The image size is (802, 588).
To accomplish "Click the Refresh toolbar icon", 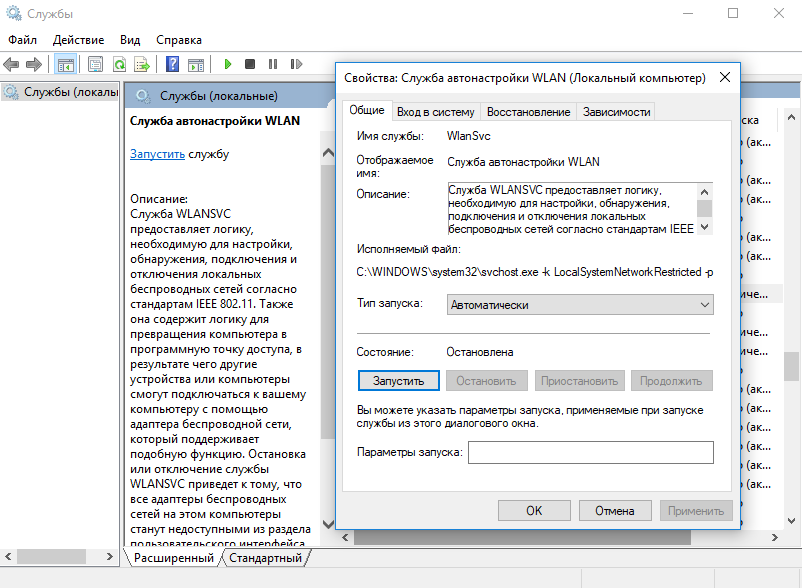I will (x=119, y=64).
